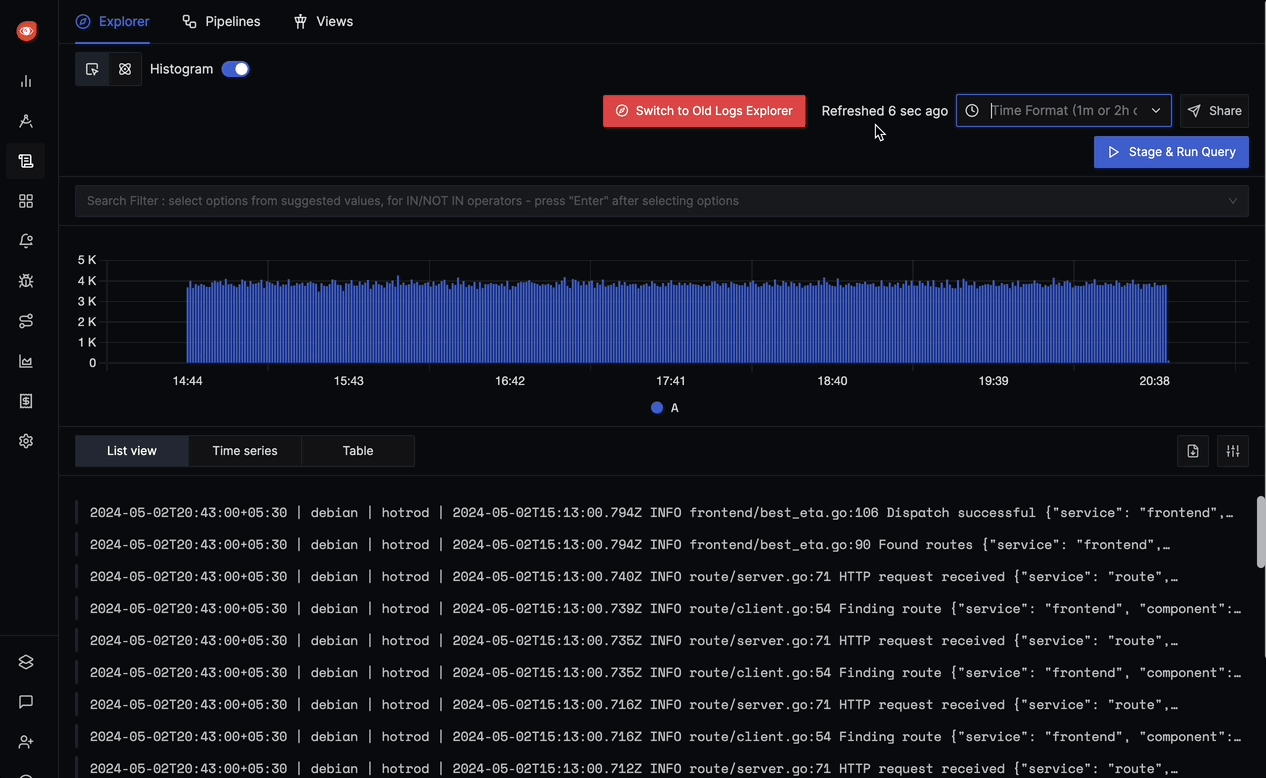This screenshot has height=778, width=1266.
Task: Click the Search Filter input box
Action: pyautogui.click(x=662, y=201)
